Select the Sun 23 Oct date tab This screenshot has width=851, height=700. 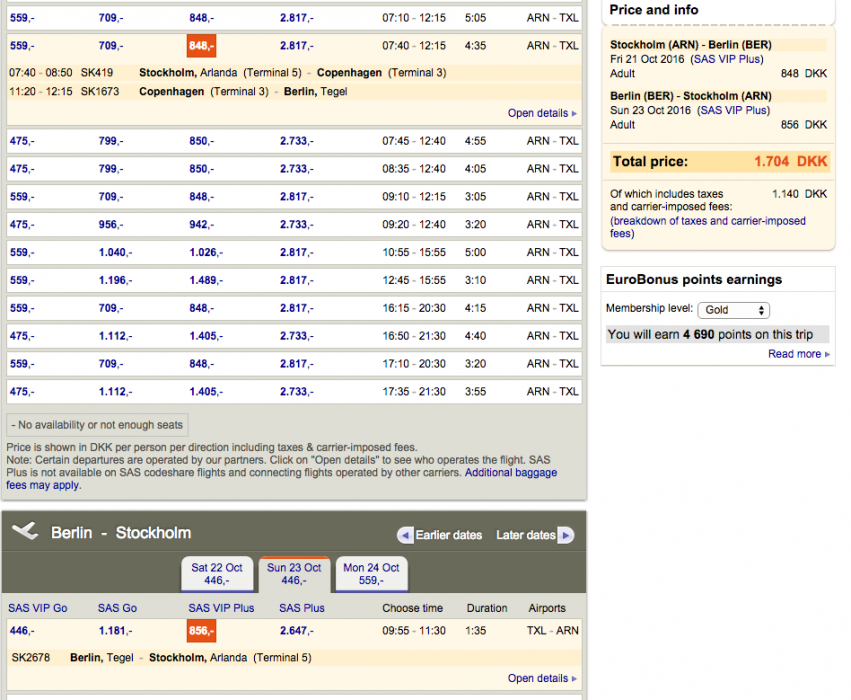pos(294,573)
